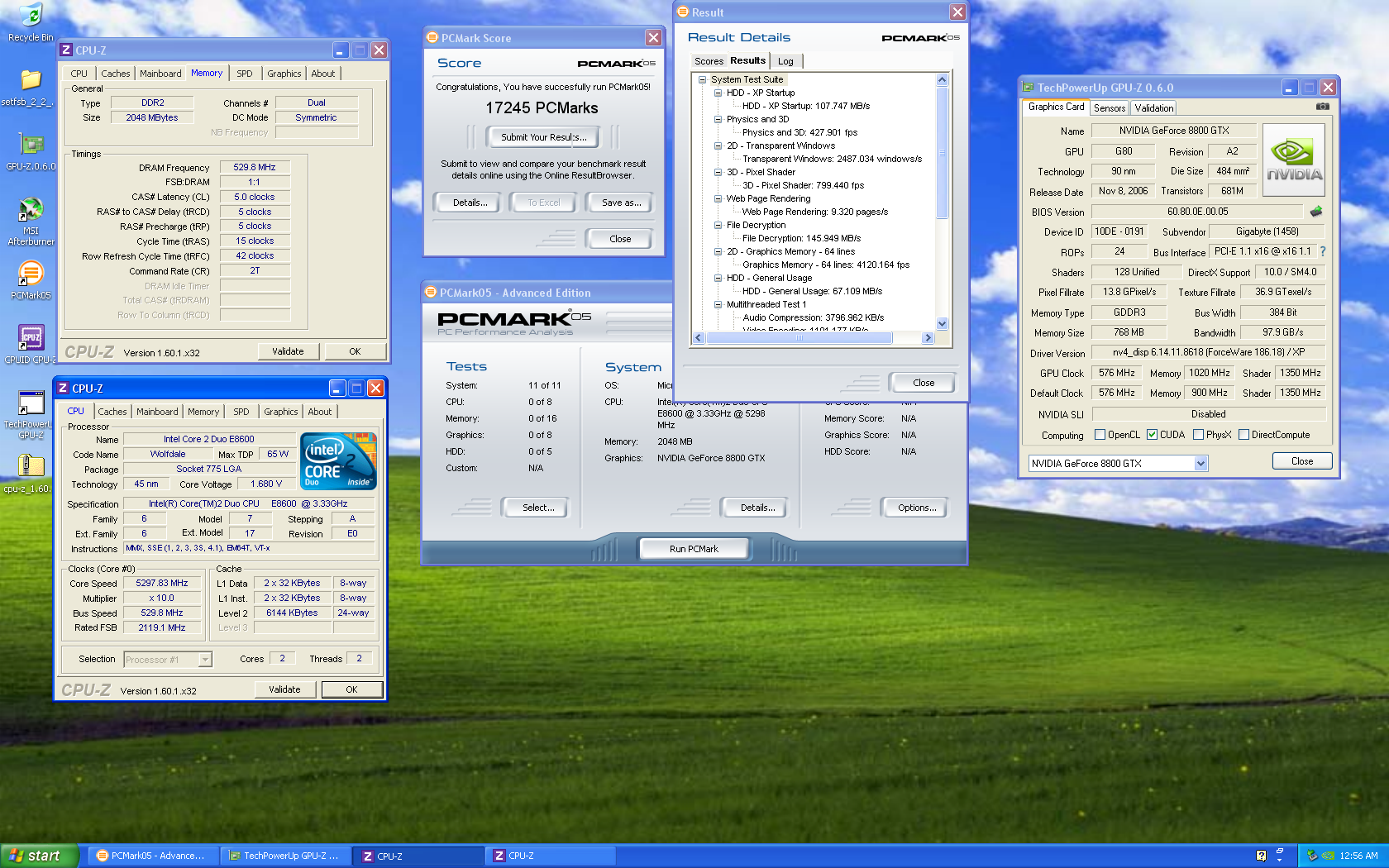
Task: Click the PCMark05 Advanced Edition title icon
Action: (430, 292)
